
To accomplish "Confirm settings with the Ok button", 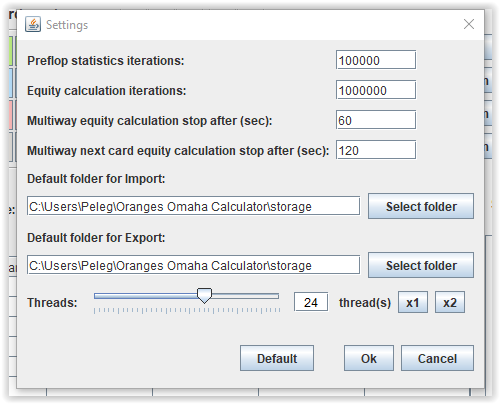I will pyautogui.click(x=369, y=358).
